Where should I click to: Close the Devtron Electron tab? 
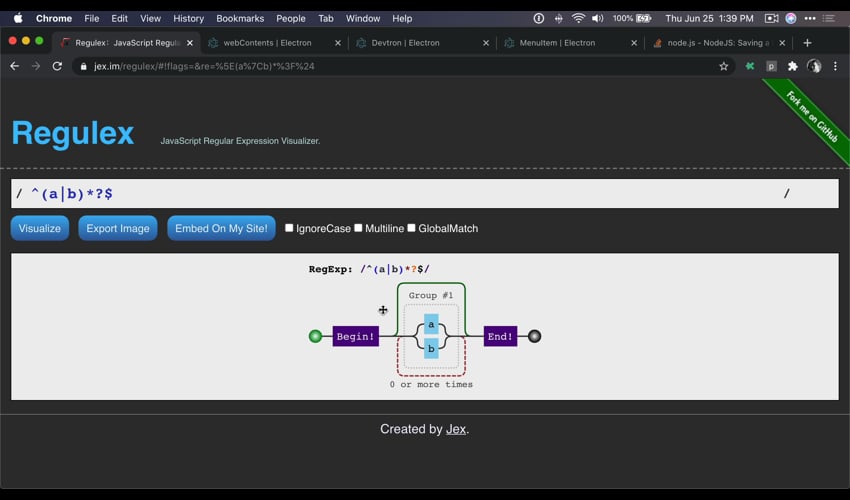[486, 43]
